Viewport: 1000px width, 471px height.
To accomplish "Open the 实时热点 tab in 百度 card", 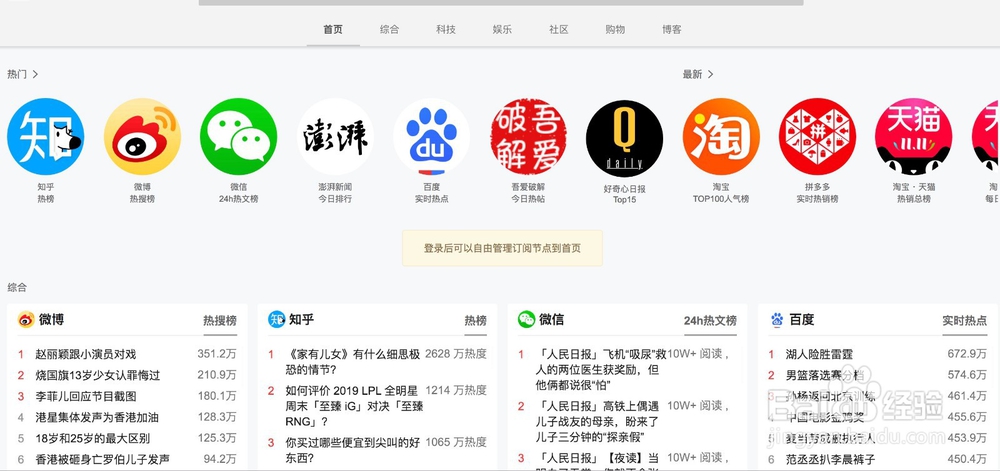I will pos(965,321).
